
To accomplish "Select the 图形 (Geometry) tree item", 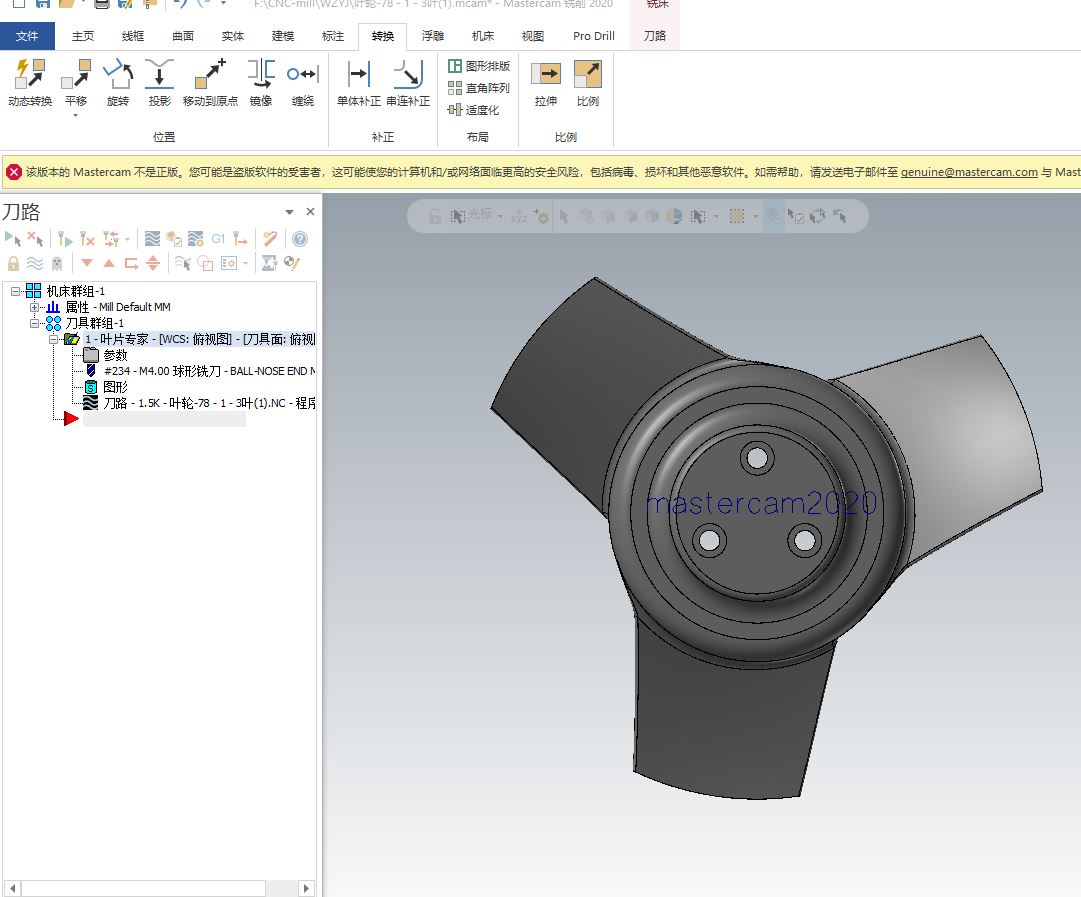I will click(x=115, y=387).
